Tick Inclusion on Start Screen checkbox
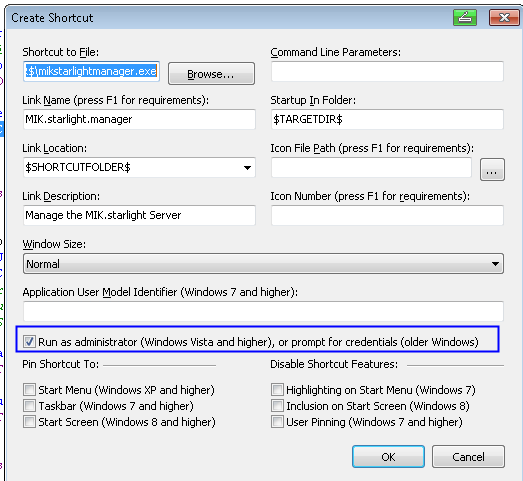 (277, 405)
